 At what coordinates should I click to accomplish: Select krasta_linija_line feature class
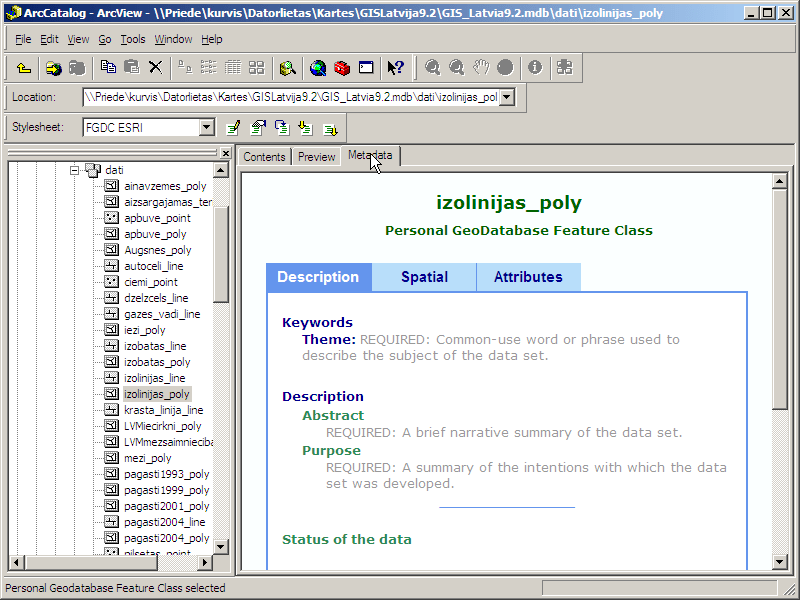pos(163,410)
